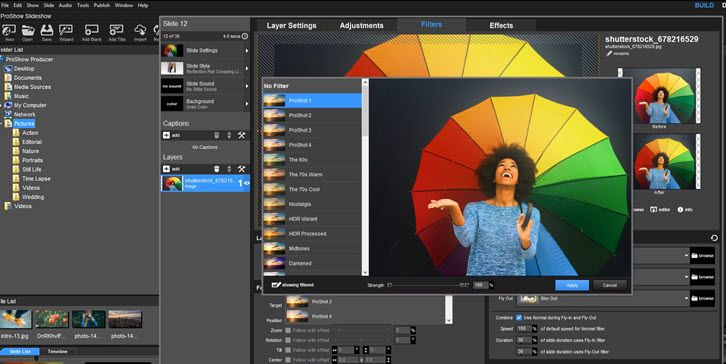
Task: Open the Wedding folder
Action: [33, 197]
